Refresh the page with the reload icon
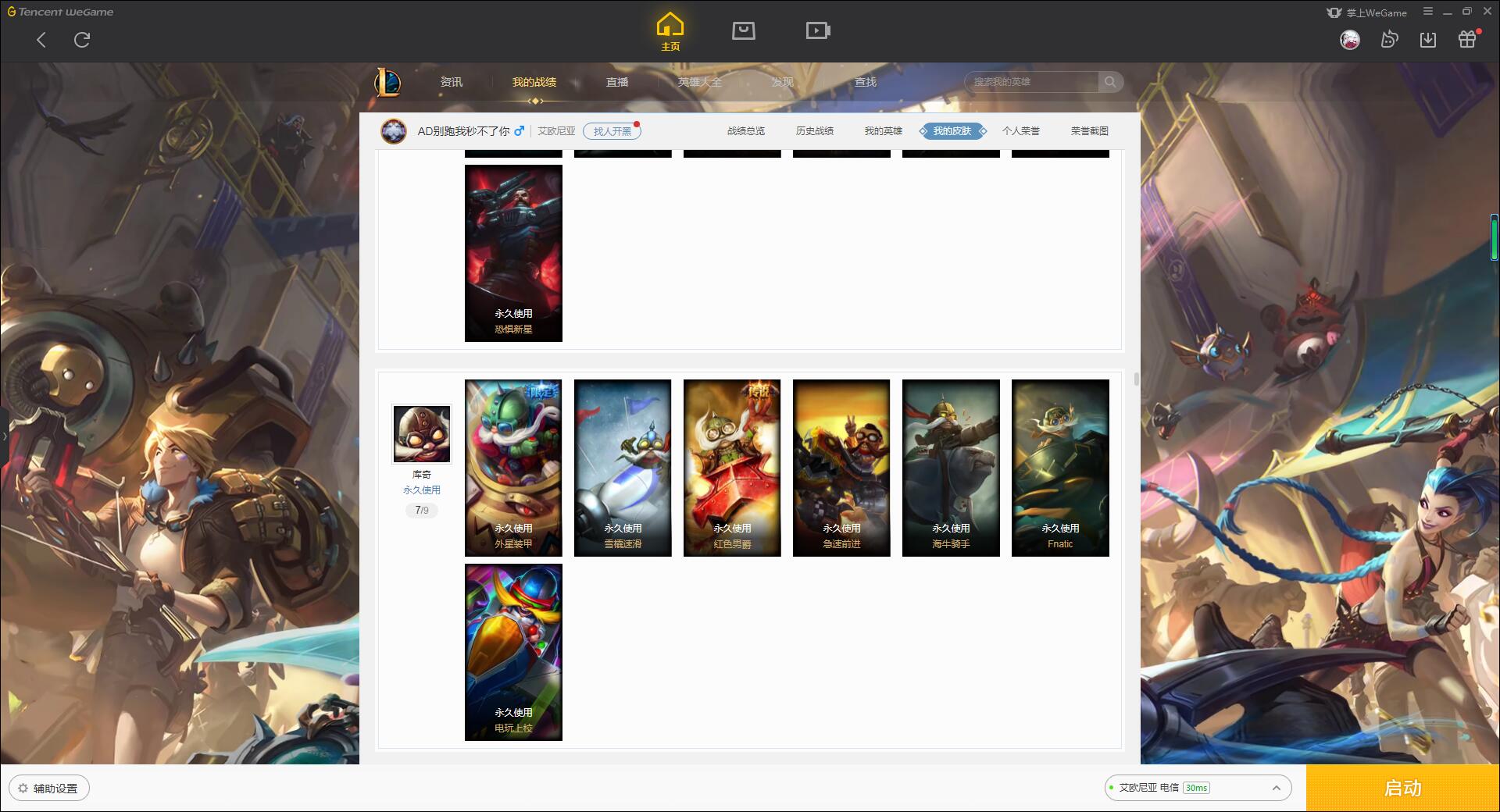Screen dimensions: 1500x812 82,40
